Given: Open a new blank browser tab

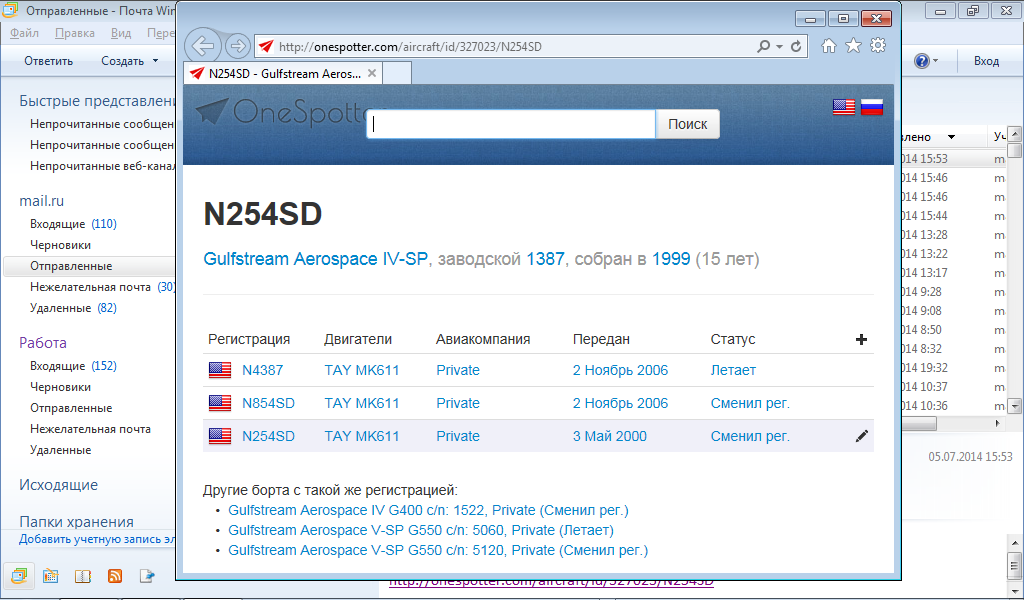Looking at the screenshot, I should tap(396, 73).
